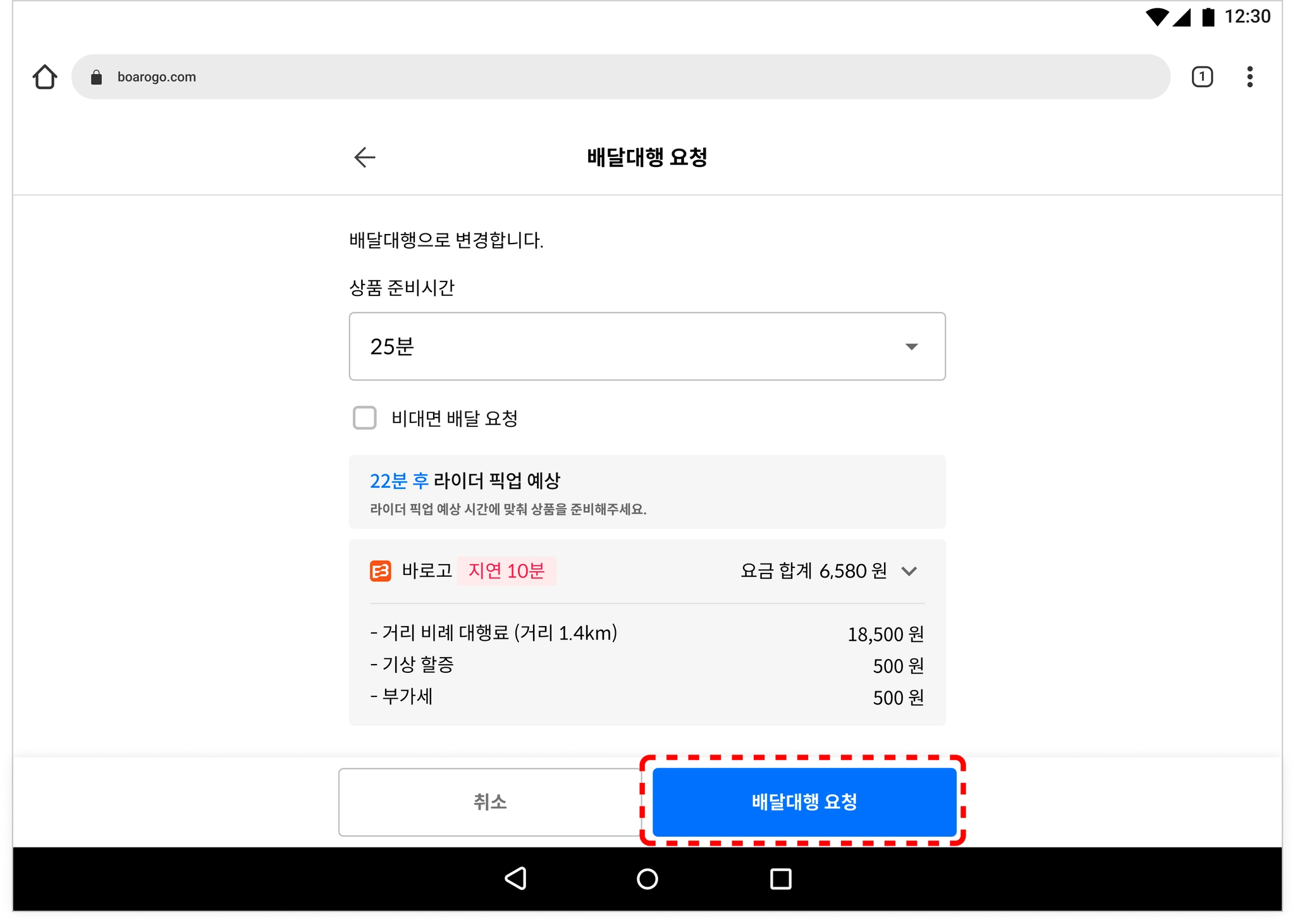
Task: Tap the browser home icon
Action: [45, 77]
